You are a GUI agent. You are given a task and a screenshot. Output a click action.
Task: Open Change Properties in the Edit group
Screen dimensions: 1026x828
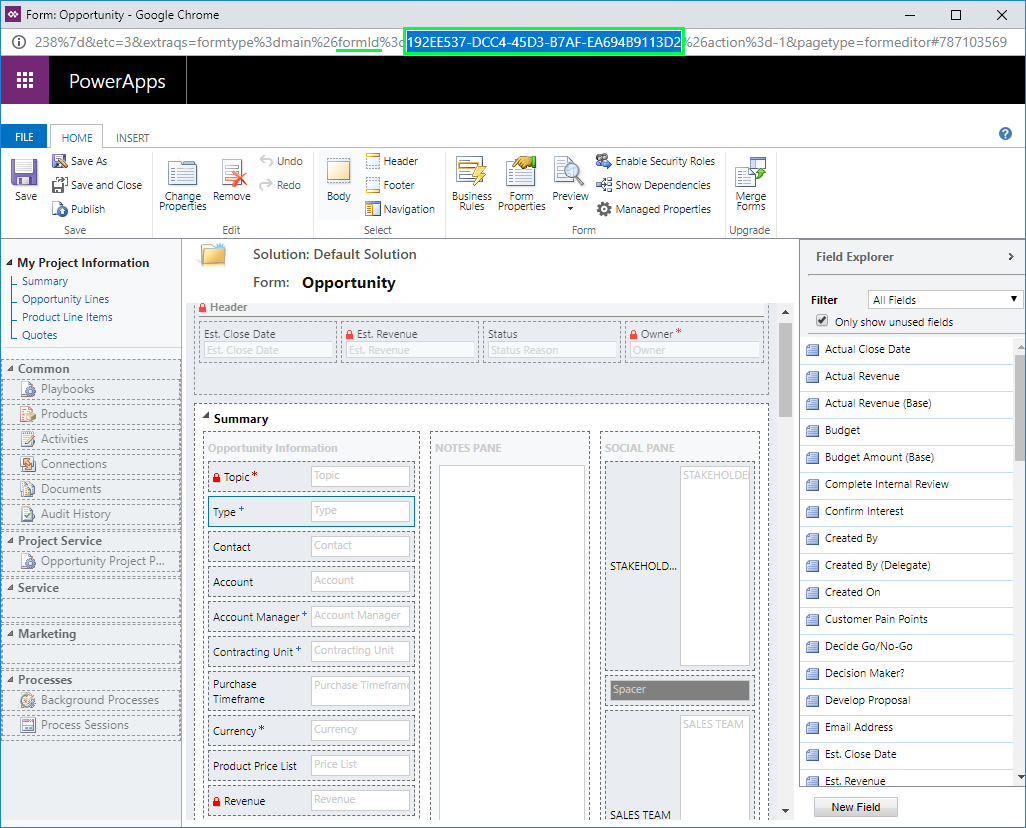point(182,185)
